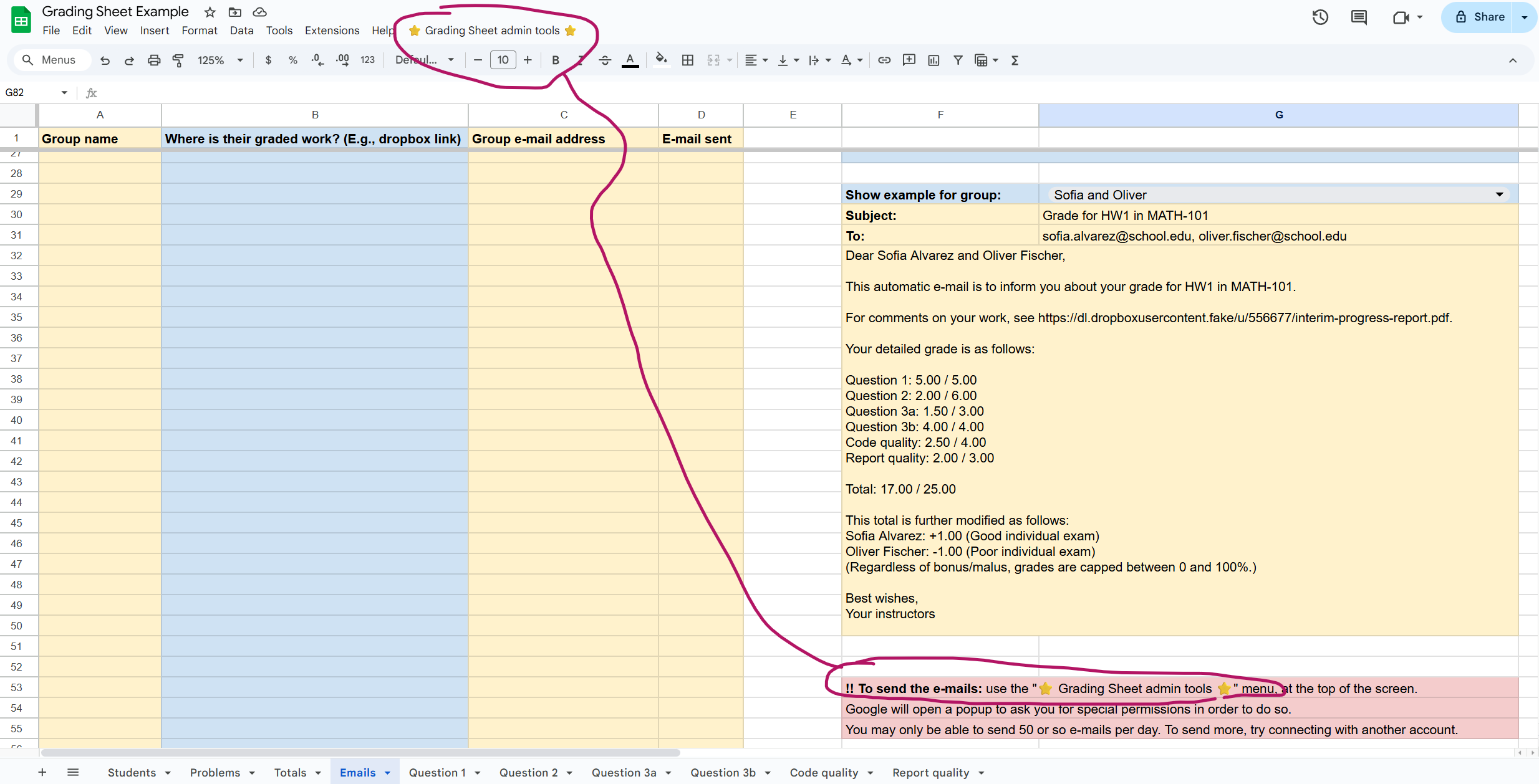Image resolution: width=1539 pixels, height=784 pixels.
Task: Open the borders tool
Action: point(687,60)
